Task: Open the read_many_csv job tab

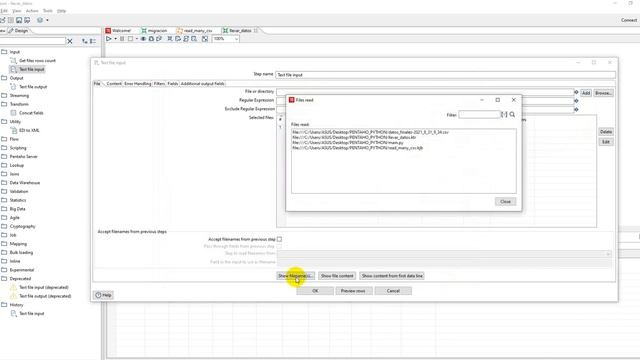Action: [x=195, y=31]
